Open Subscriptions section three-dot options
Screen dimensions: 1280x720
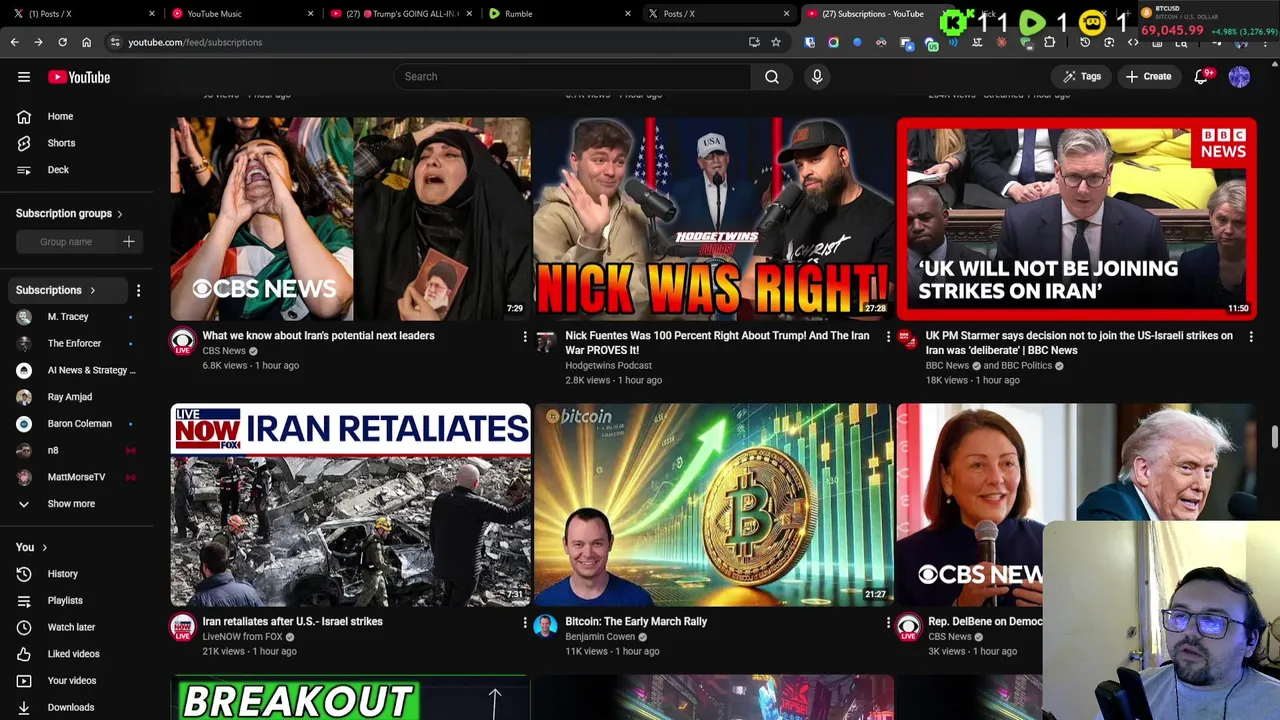tap(138, 290)
